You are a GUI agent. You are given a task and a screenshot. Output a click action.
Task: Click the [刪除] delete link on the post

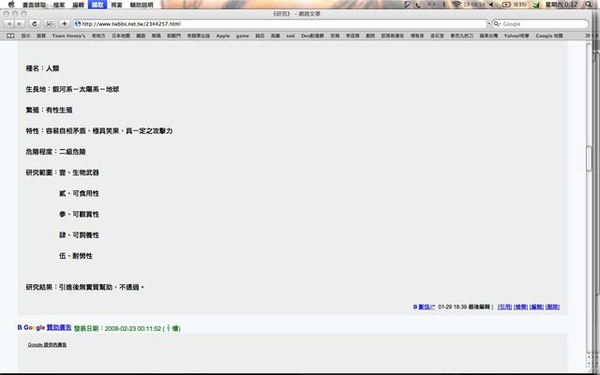(x=552, y=307)
